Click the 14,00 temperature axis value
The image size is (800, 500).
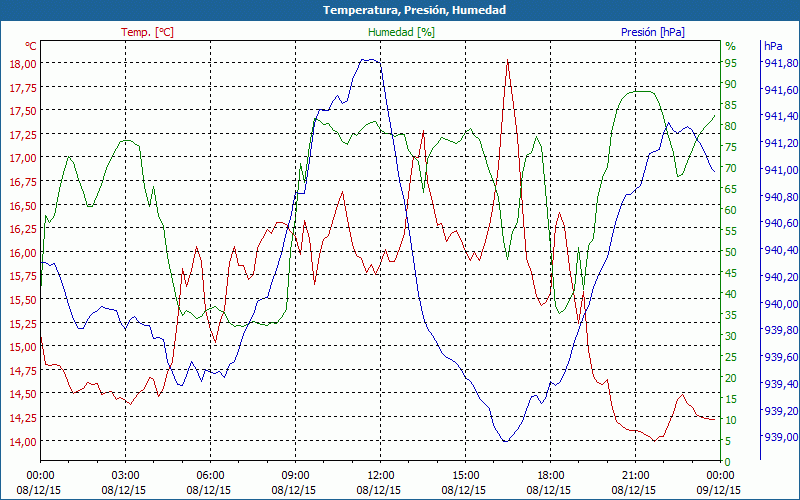23,441
